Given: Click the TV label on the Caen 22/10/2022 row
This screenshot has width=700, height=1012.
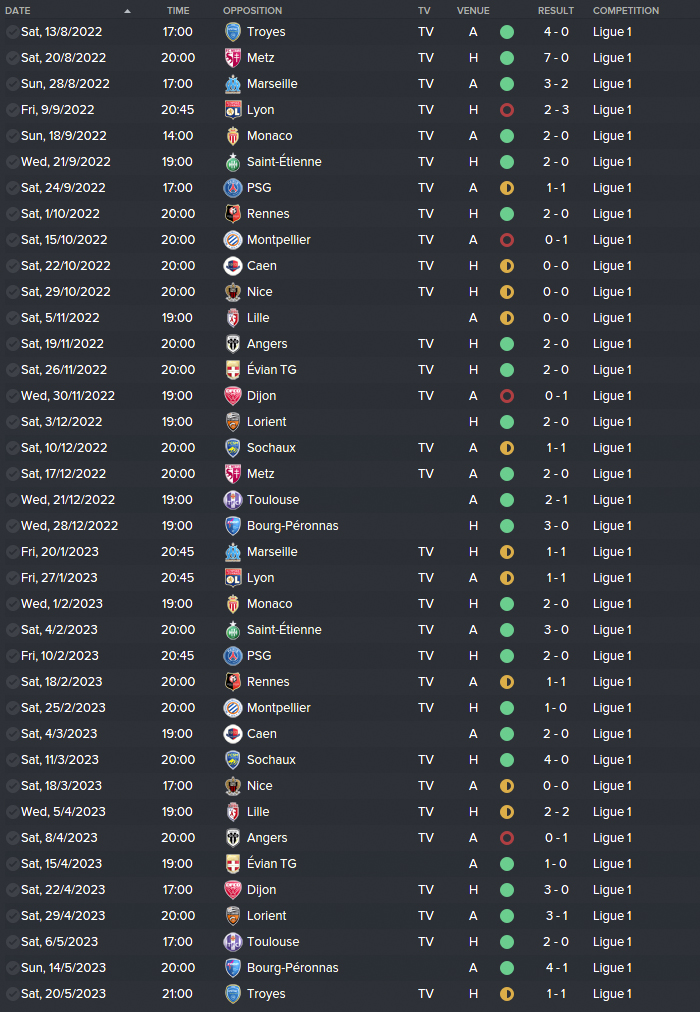Looking at the screenshot, I should (426, 266).
